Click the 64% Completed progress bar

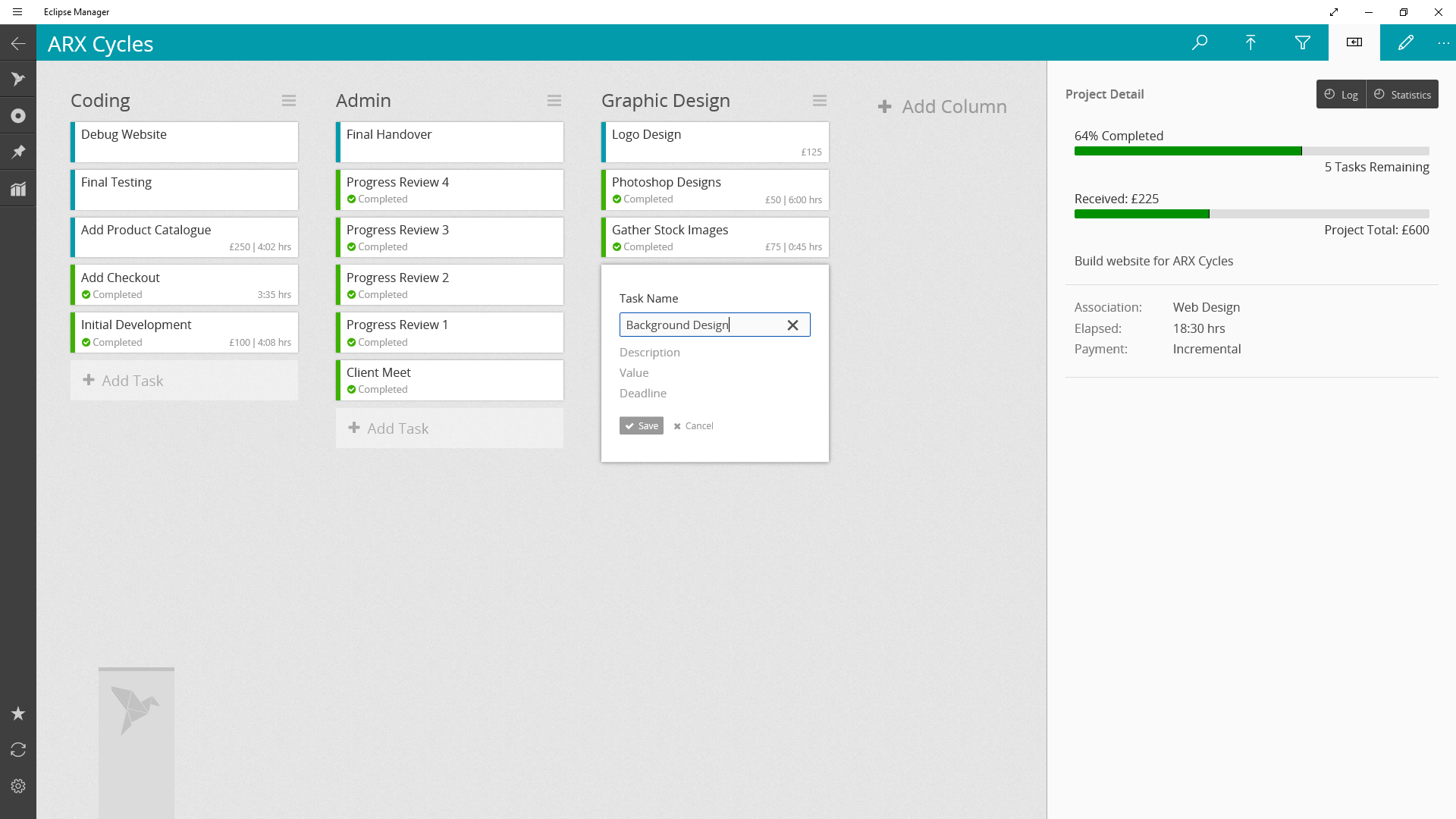1251,151
